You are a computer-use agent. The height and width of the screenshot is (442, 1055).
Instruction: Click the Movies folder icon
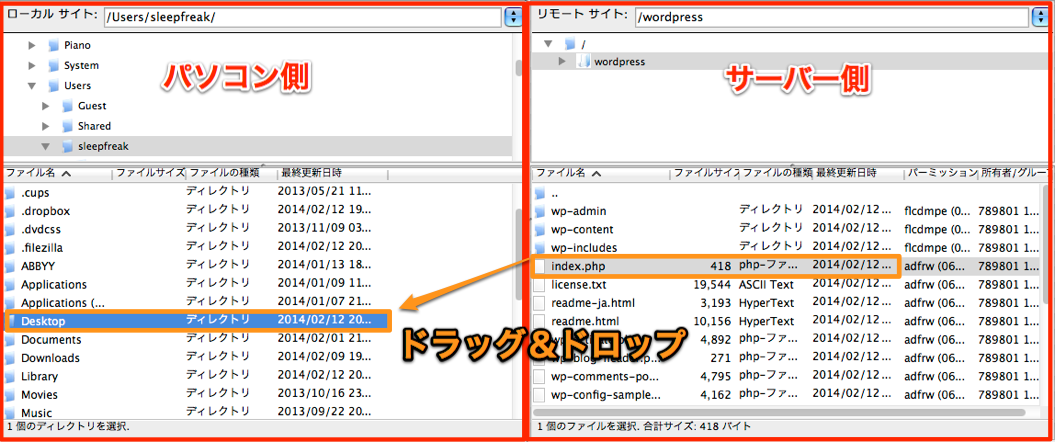click(10, 395)
